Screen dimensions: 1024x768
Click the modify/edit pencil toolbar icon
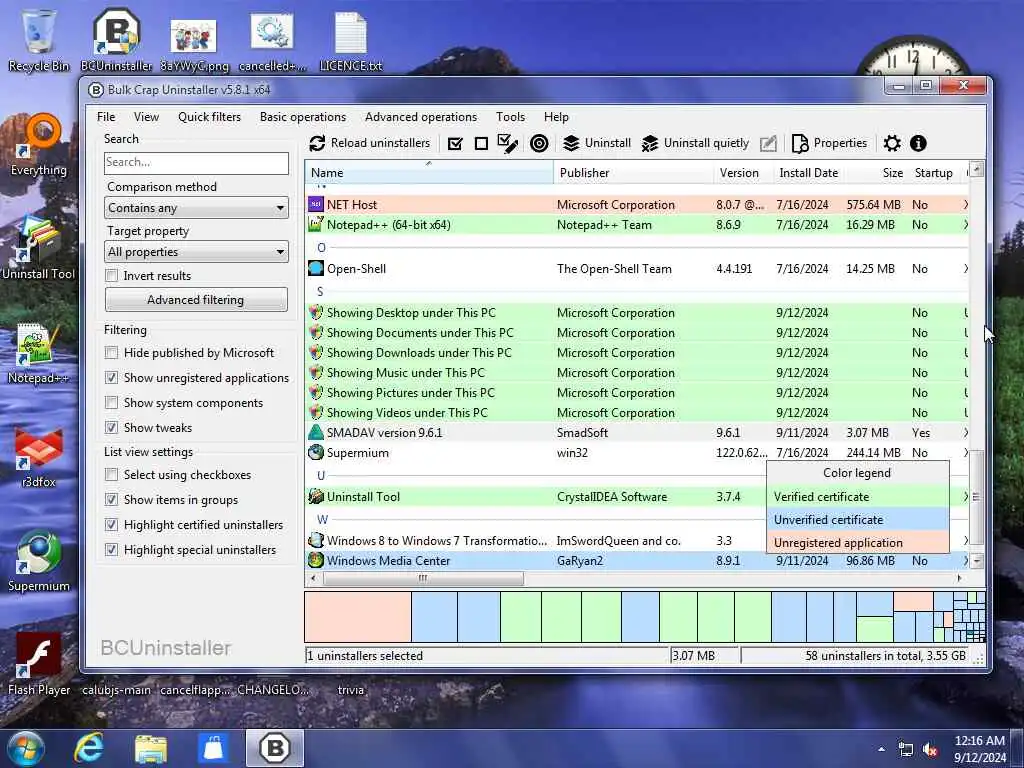[x=769, y=143]
